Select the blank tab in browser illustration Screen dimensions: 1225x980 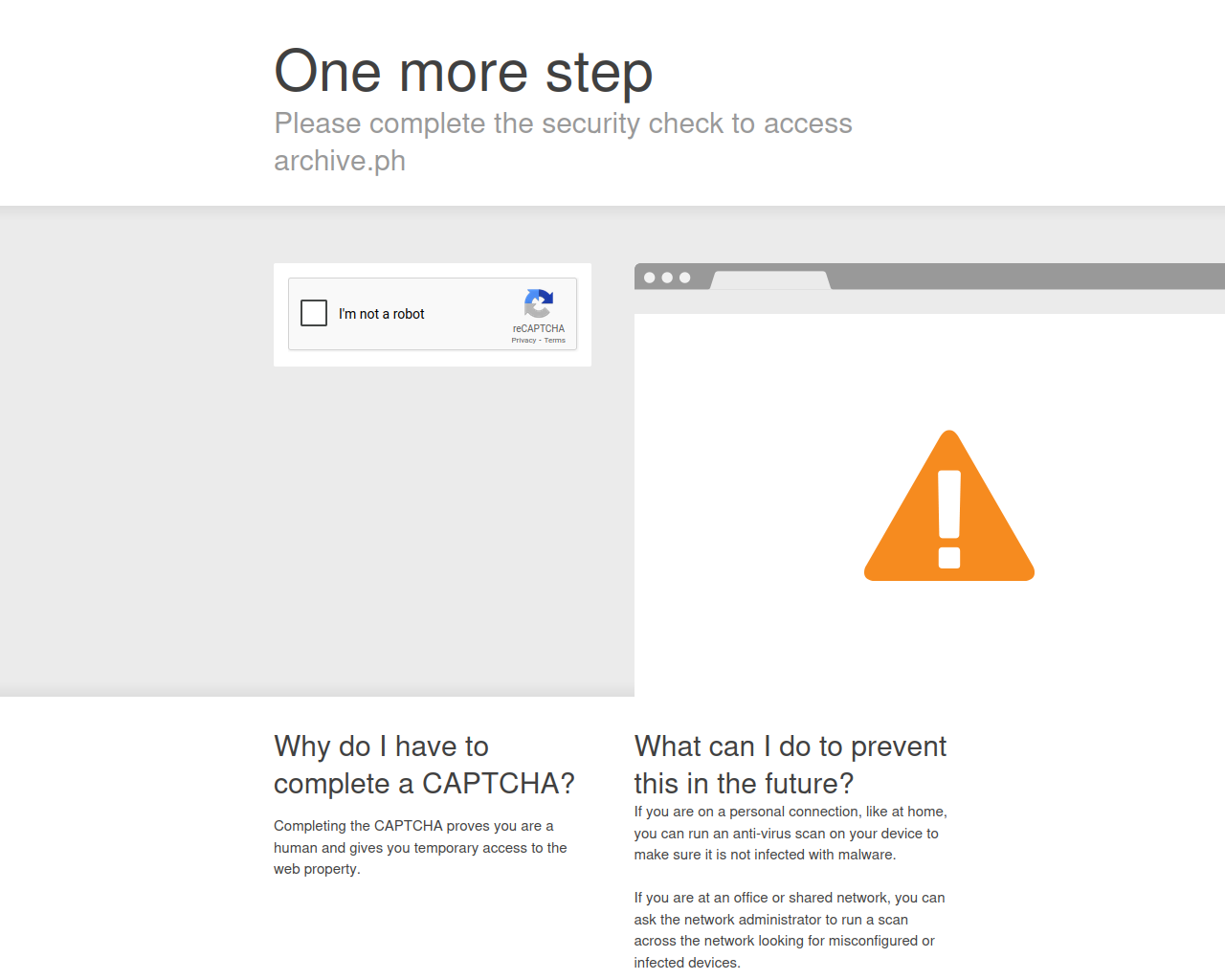[x=769, y=280]
